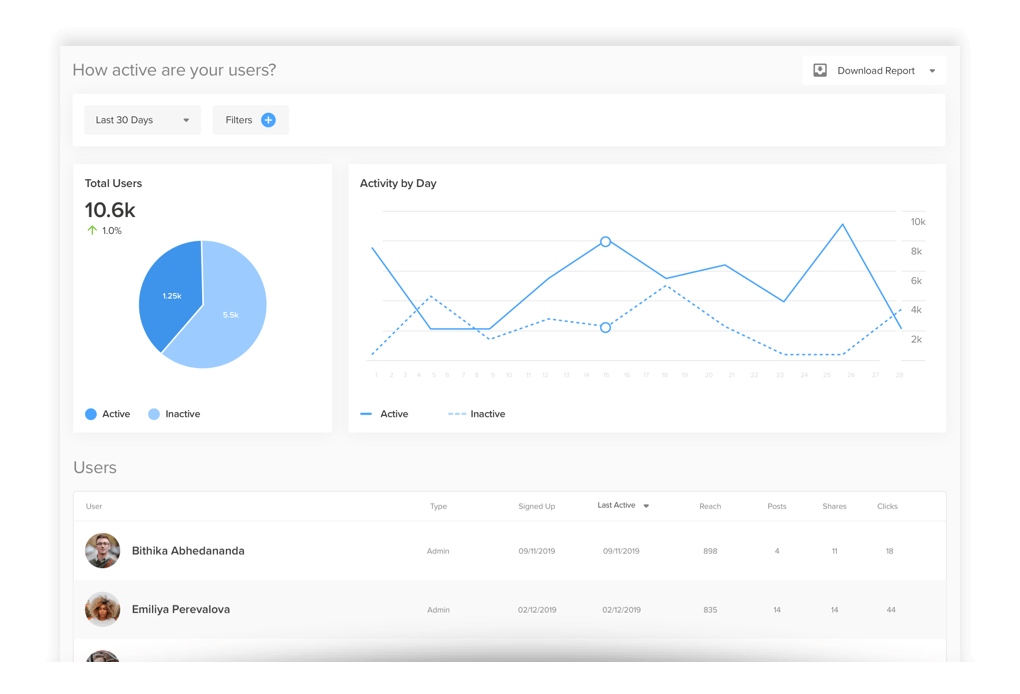Click the Clicks column header

pyautogui.click(x=887, y=506)
